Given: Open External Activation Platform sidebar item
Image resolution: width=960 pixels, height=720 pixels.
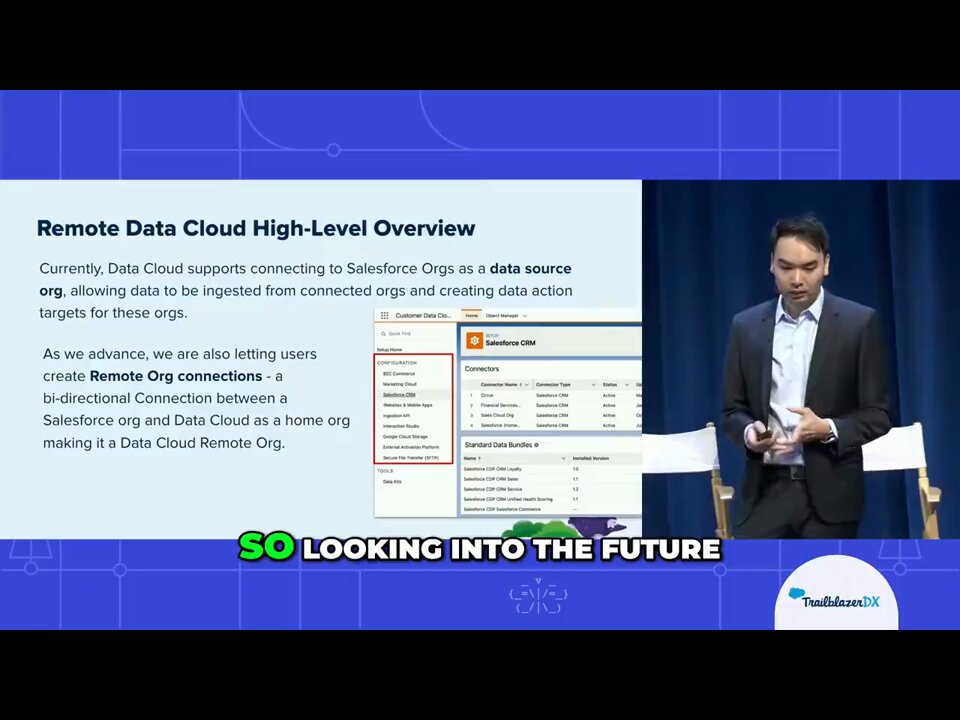Looking at the screenshot, I should (411, 447).
